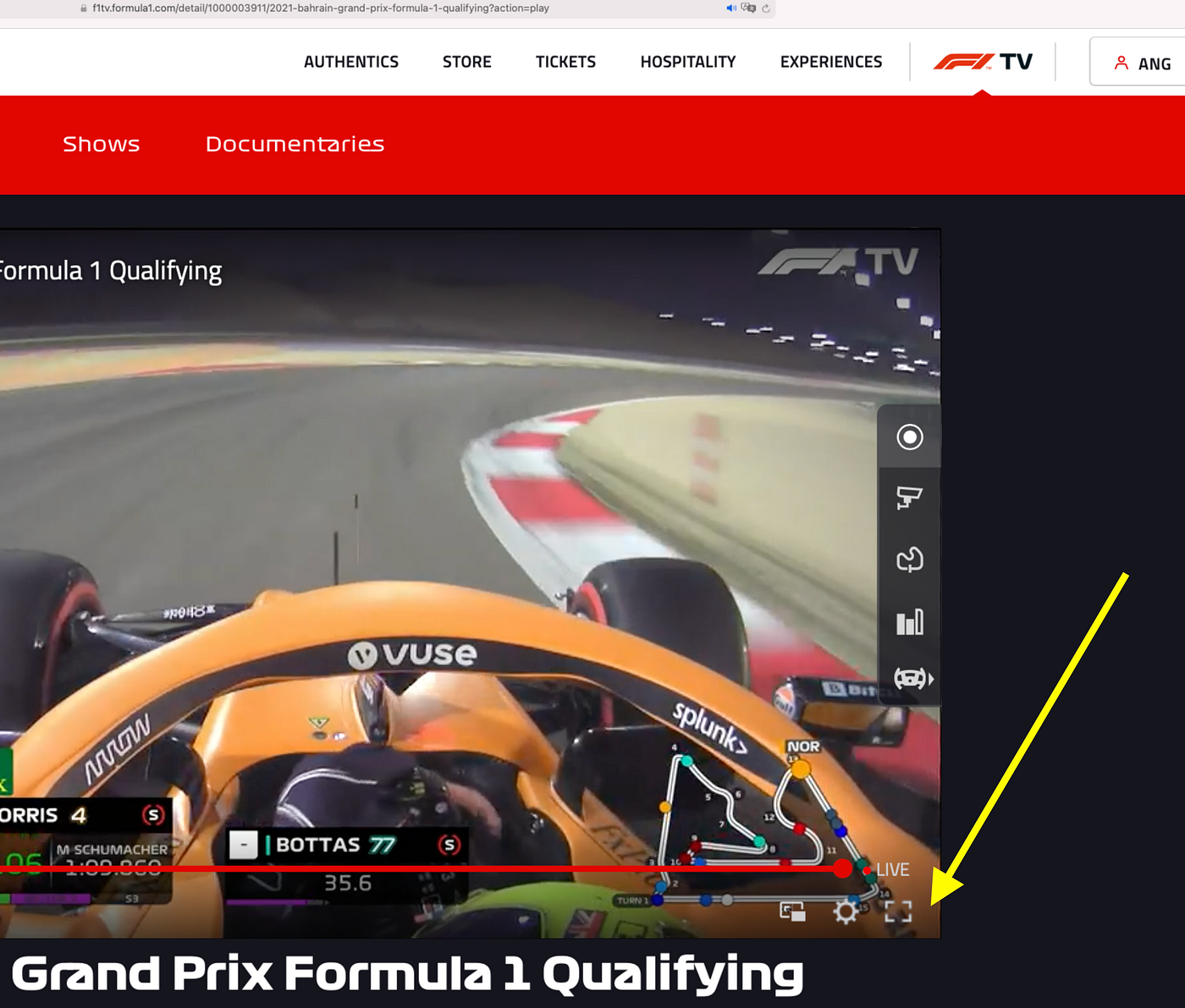The image size is (1185, 1008).
Task: Open the playback settings gear
Action: [x=846, y=914]
